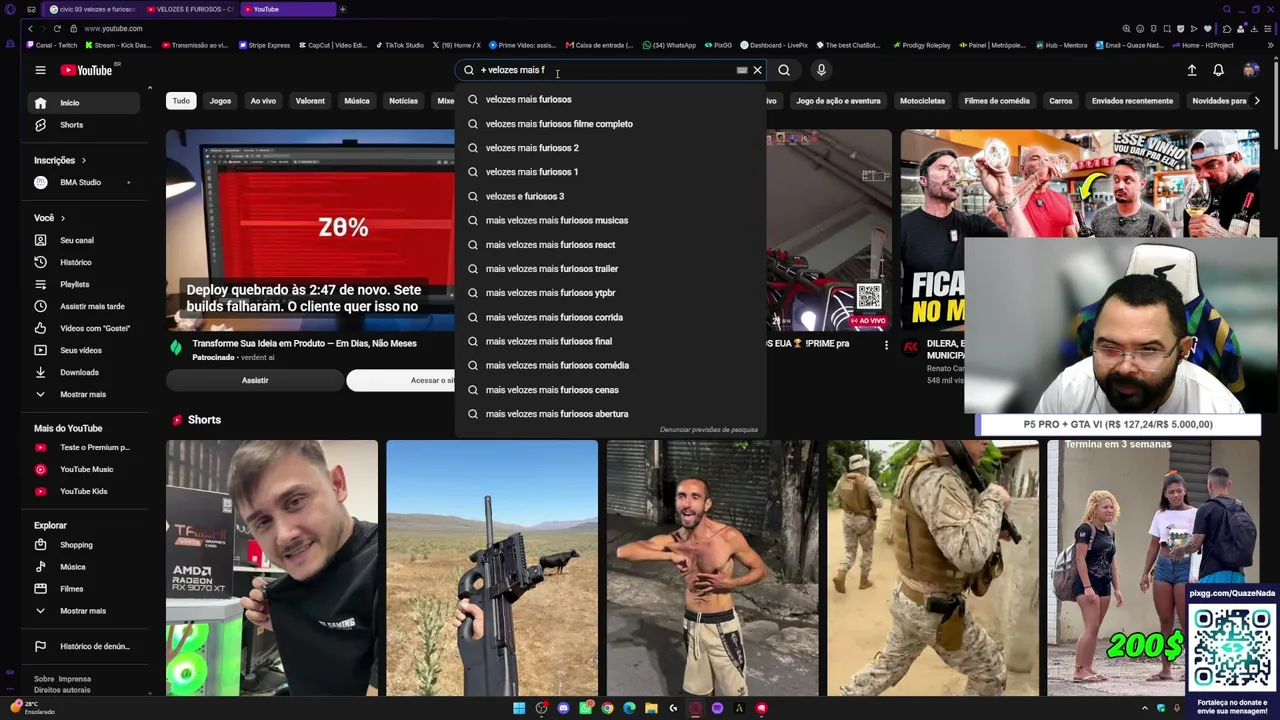
Task: Open YouTube Music in the sidebar
Action: click(85, 469)
